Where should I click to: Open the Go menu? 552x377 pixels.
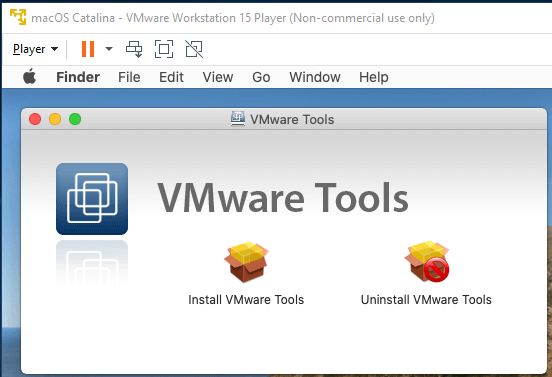click(261, 77)
